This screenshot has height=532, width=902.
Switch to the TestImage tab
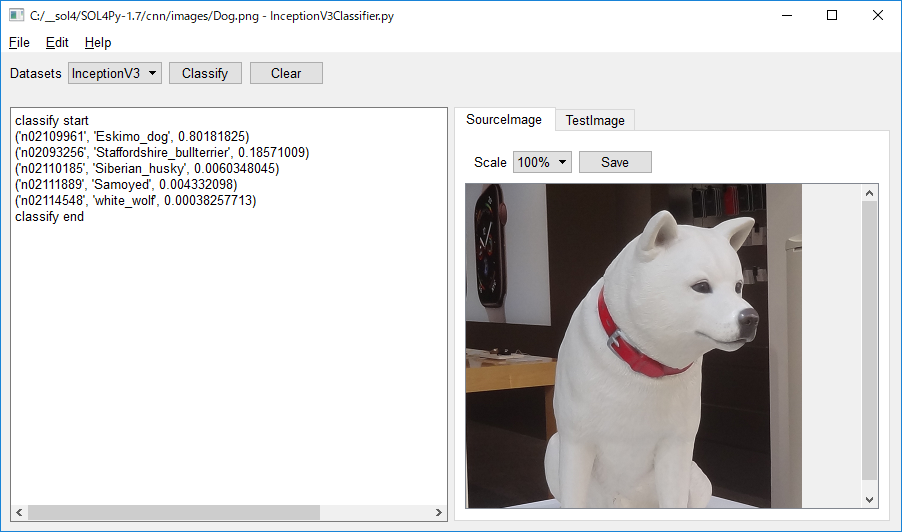pos(595,120)
